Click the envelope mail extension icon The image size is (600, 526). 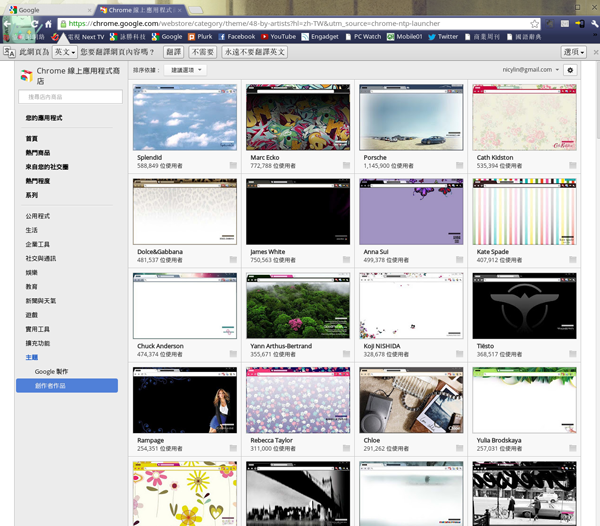coord(565,24)
